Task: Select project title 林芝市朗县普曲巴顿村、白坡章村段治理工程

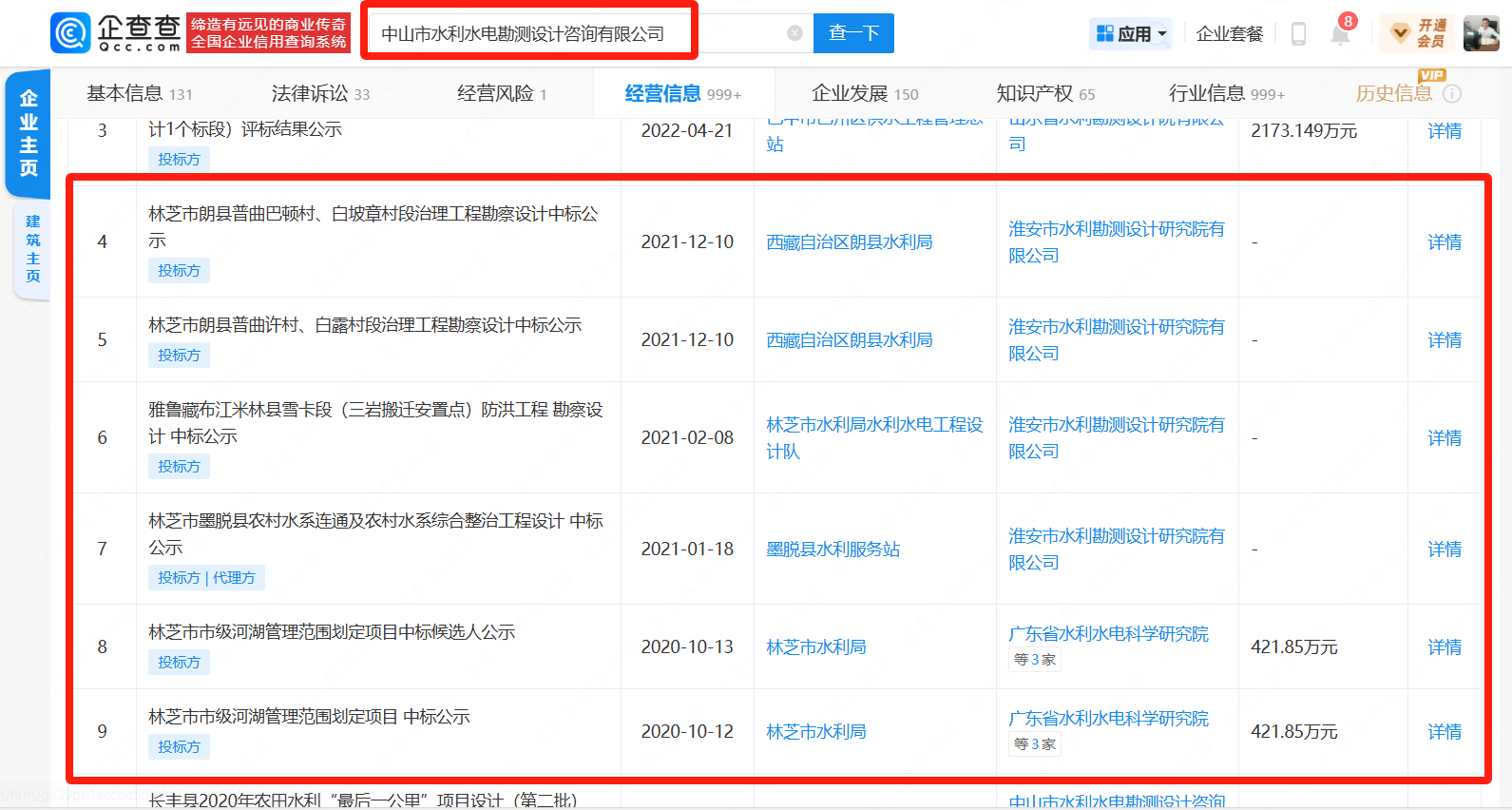Action: 373,226
